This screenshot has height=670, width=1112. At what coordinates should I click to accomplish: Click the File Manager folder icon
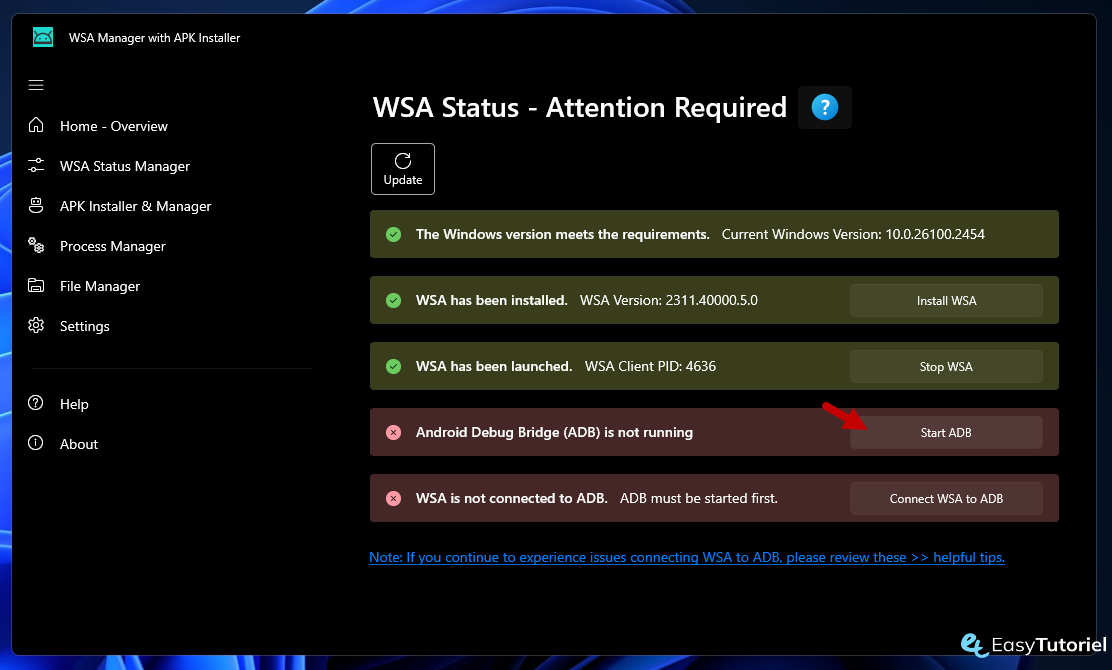[36, 286]
